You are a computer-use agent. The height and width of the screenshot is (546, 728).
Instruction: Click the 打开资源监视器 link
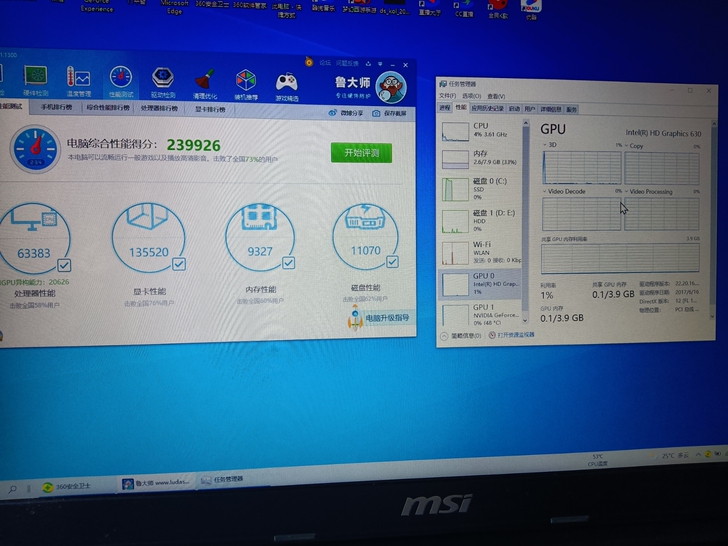coord(515,335)
